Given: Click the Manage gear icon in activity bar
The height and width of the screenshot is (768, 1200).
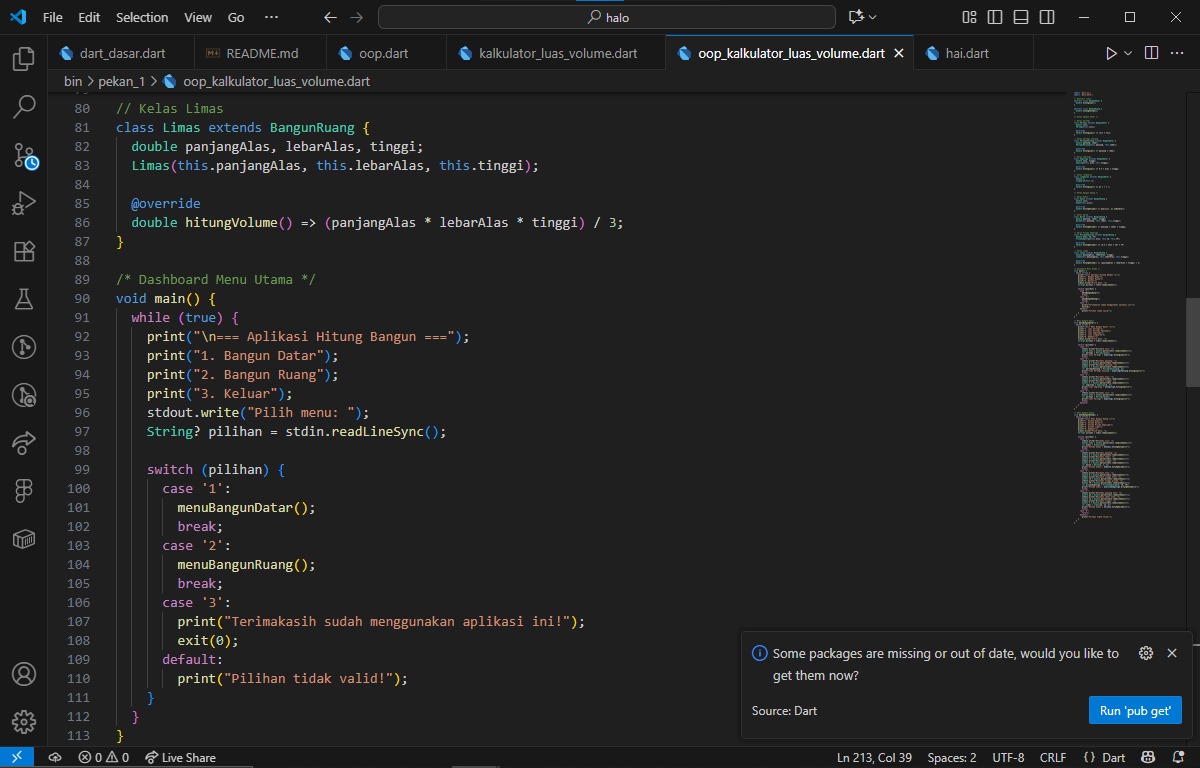Looking at the screenshot, I should pos(24,722).
